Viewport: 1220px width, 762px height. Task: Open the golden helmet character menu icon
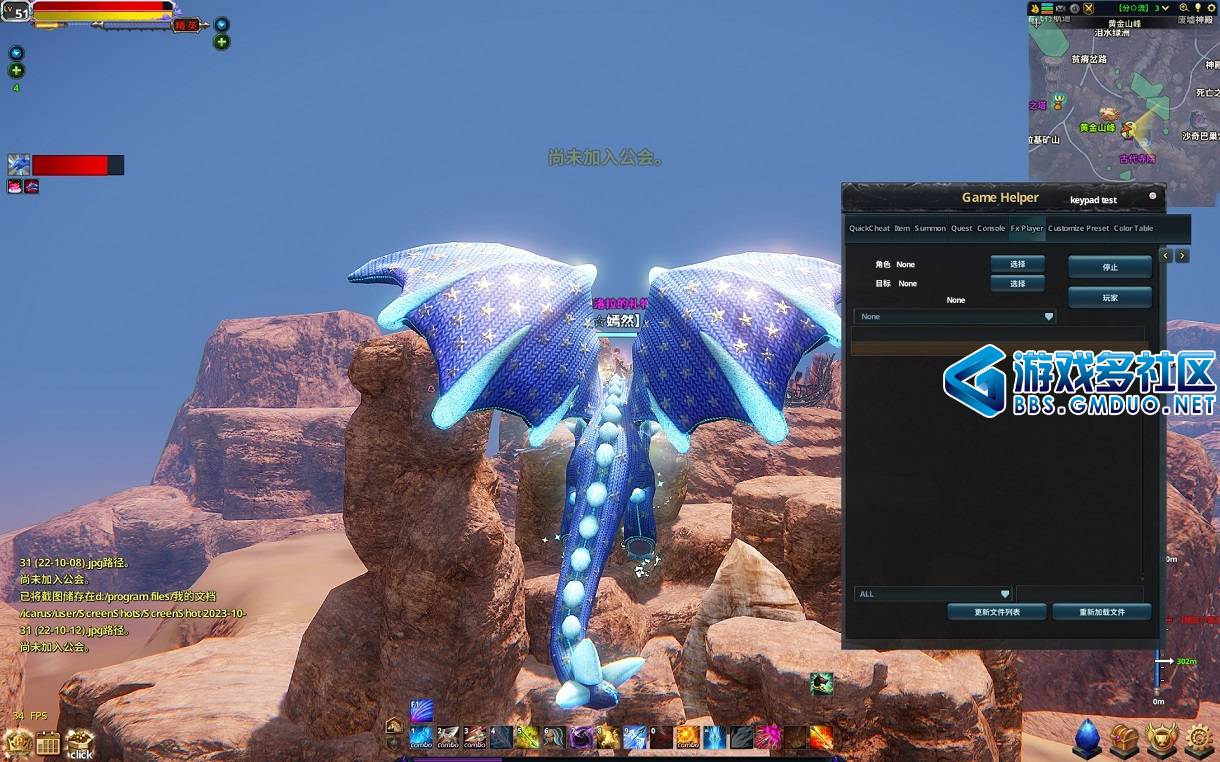(1161, 740)
